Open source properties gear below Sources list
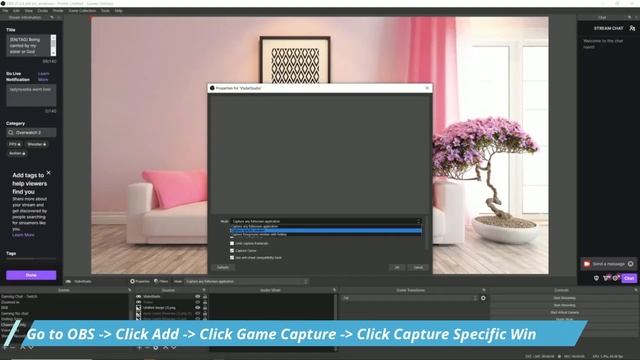This screenshot has height=360, width=640. coord(156,347)
